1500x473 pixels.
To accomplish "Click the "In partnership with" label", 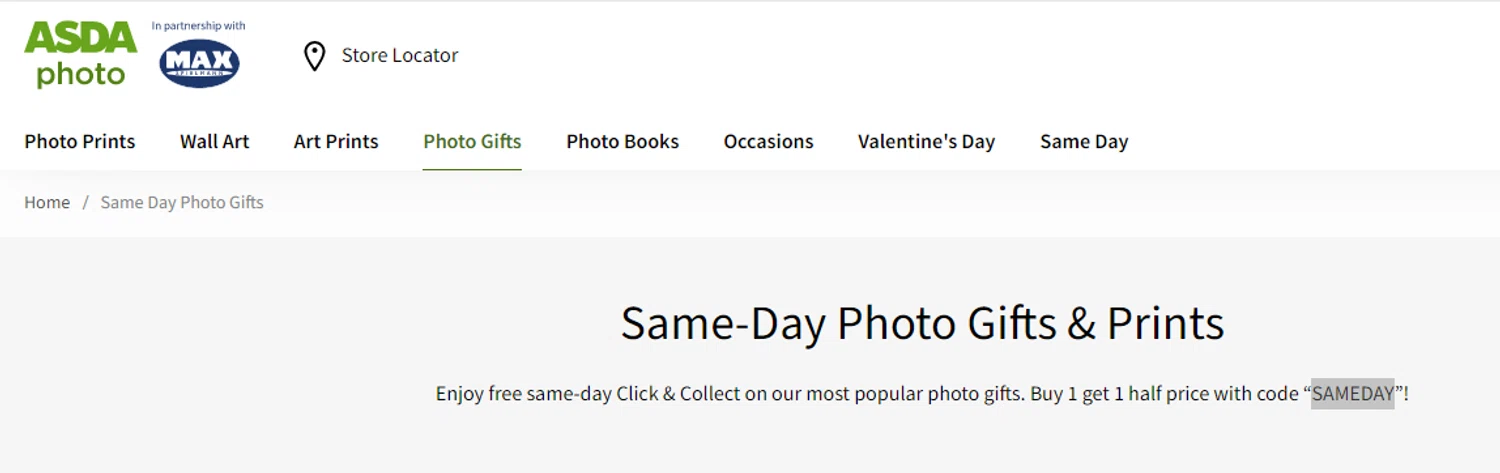I will tap(198, 26).
